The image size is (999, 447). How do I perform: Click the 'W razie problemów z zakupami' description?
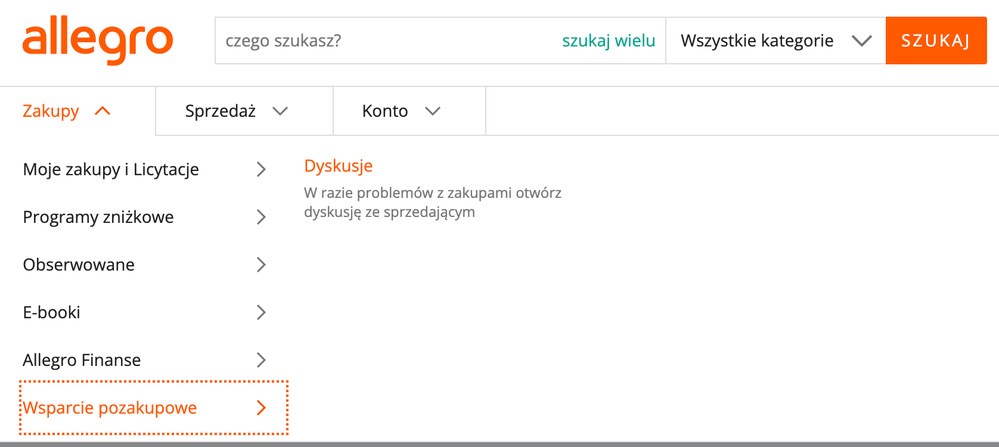coord(433,202)
